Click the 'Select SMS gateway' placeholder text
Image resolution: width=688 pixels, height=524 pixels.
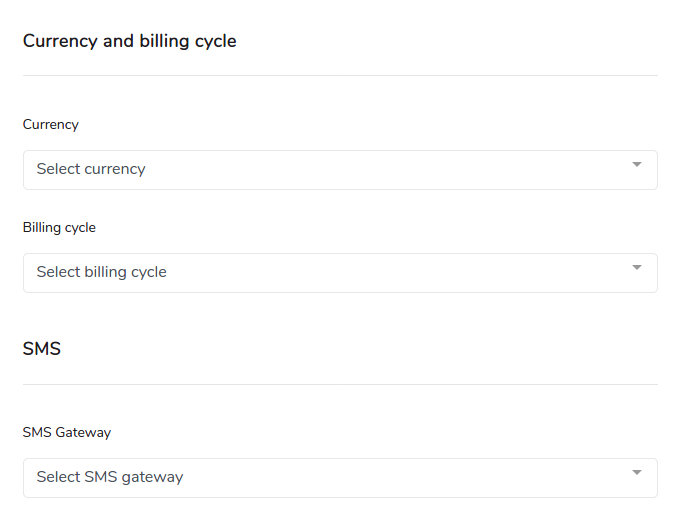(x=110, y=477)
